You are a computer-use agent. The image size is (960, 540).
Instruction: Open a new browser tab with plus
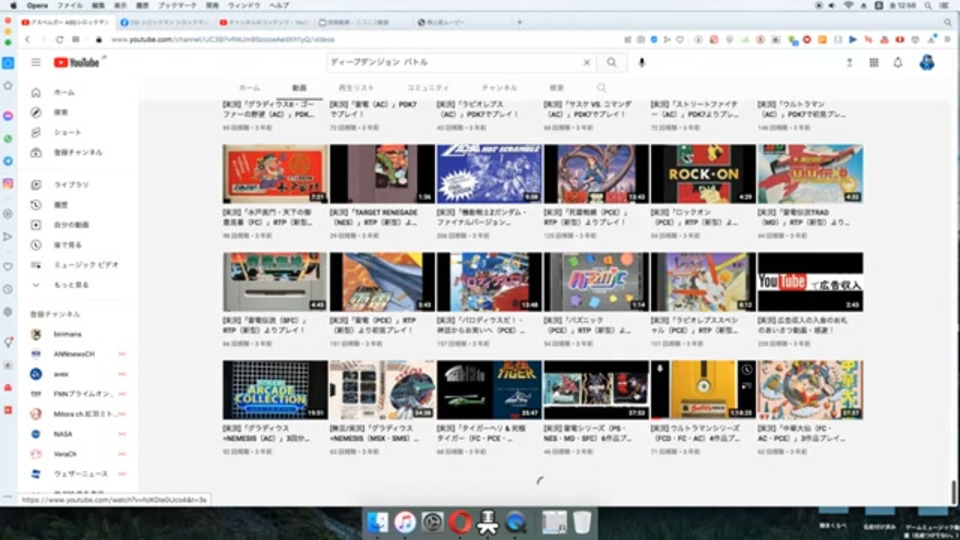click(519, 23)
